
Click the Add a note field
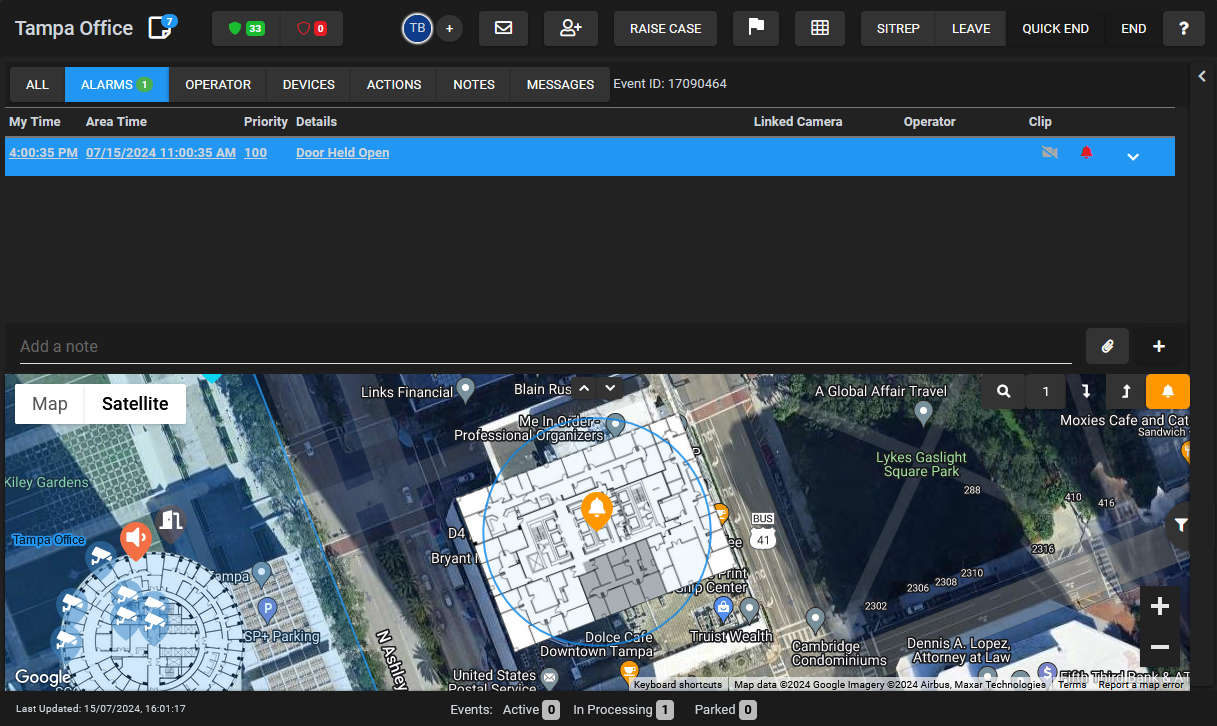click(x=546, y=346)
